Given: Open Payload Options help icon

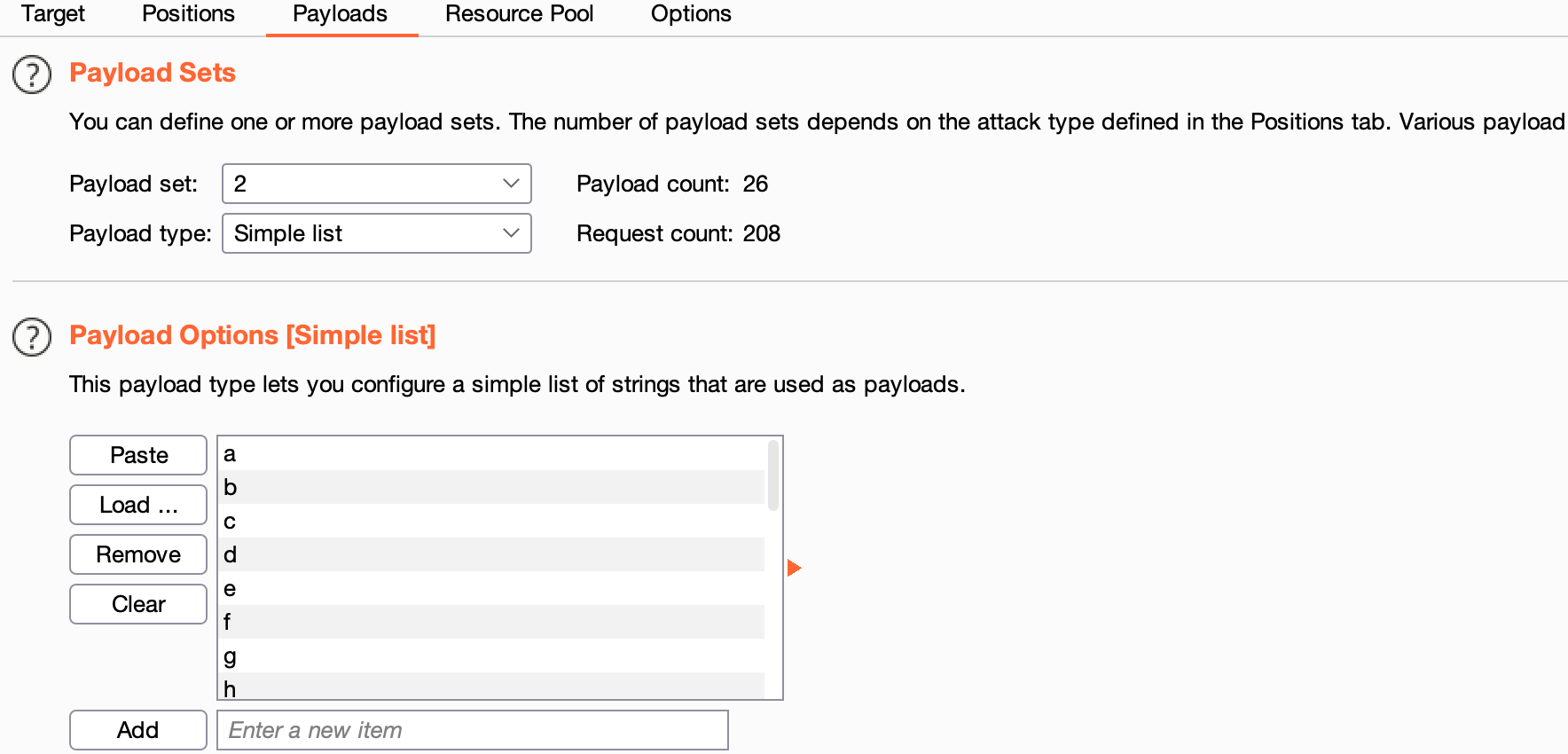Looking at the screenshot, I should pyautogui.click(x=32, y=337).
